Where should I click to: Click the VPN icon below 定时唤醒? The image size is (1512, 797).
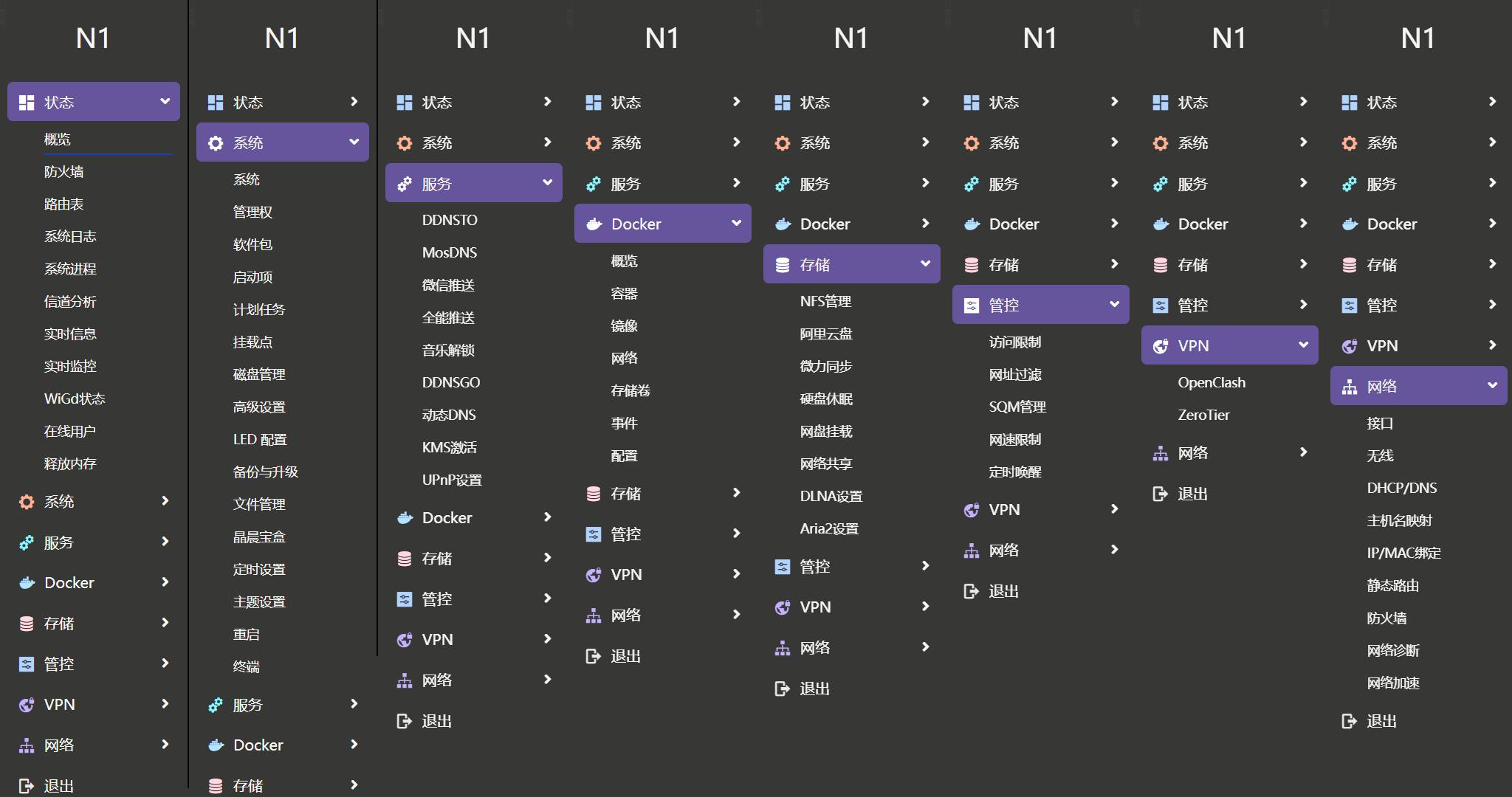click(972, 510)
